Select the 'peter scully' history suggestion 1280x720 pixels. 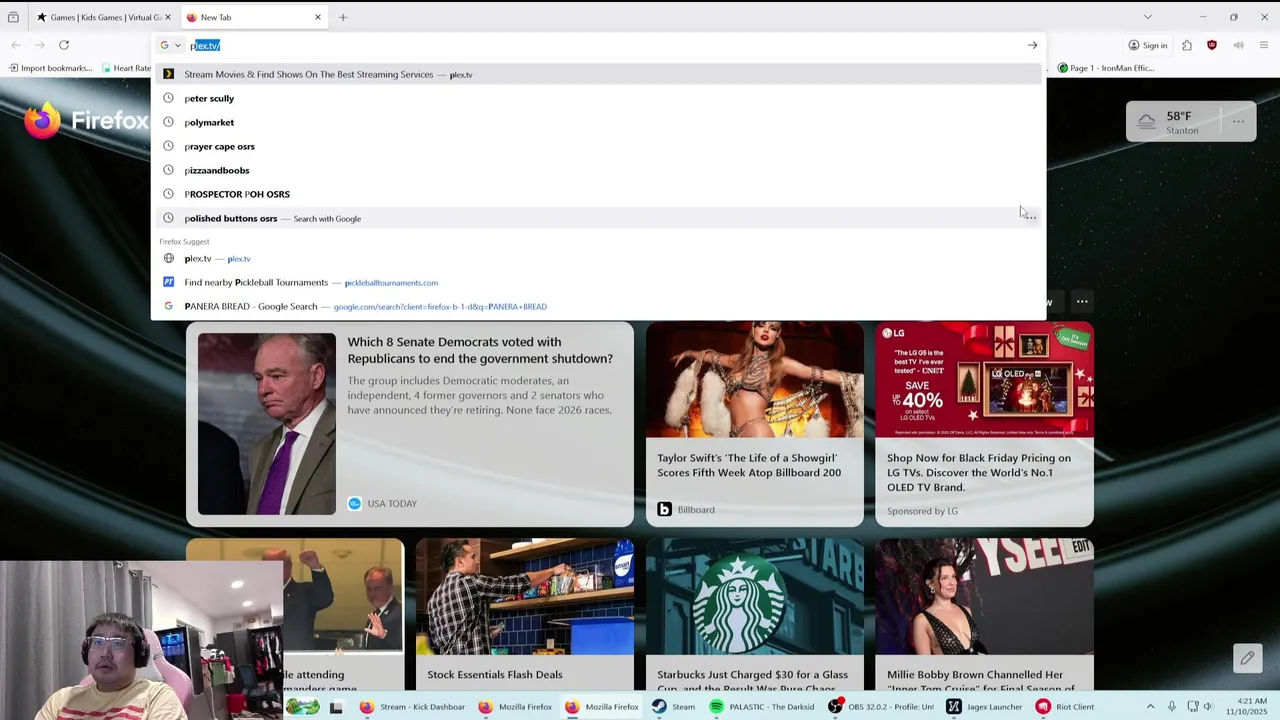598,98
